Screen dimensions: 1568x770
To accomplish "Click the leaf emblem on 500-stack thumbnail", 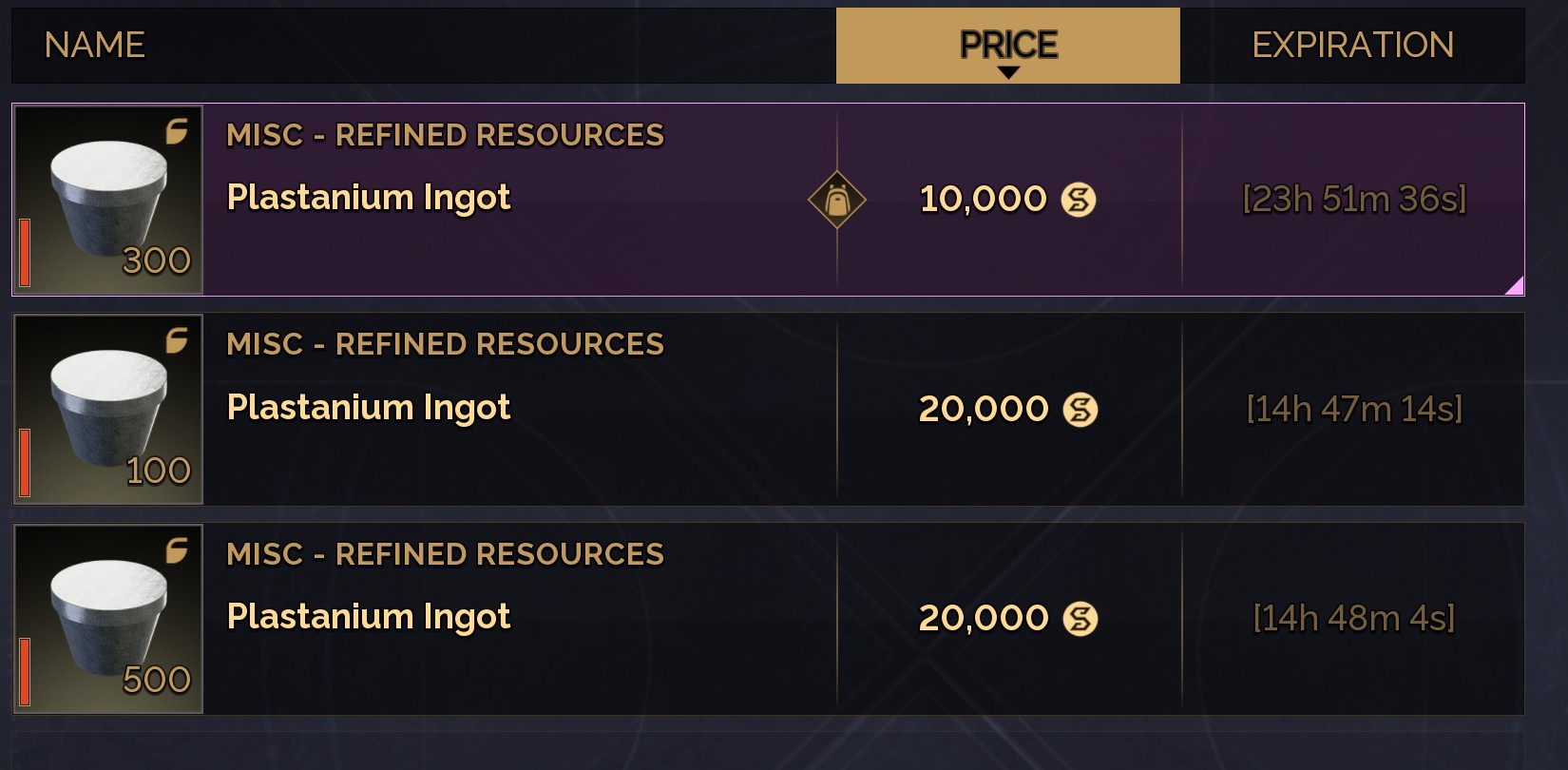I will point(177,550).
